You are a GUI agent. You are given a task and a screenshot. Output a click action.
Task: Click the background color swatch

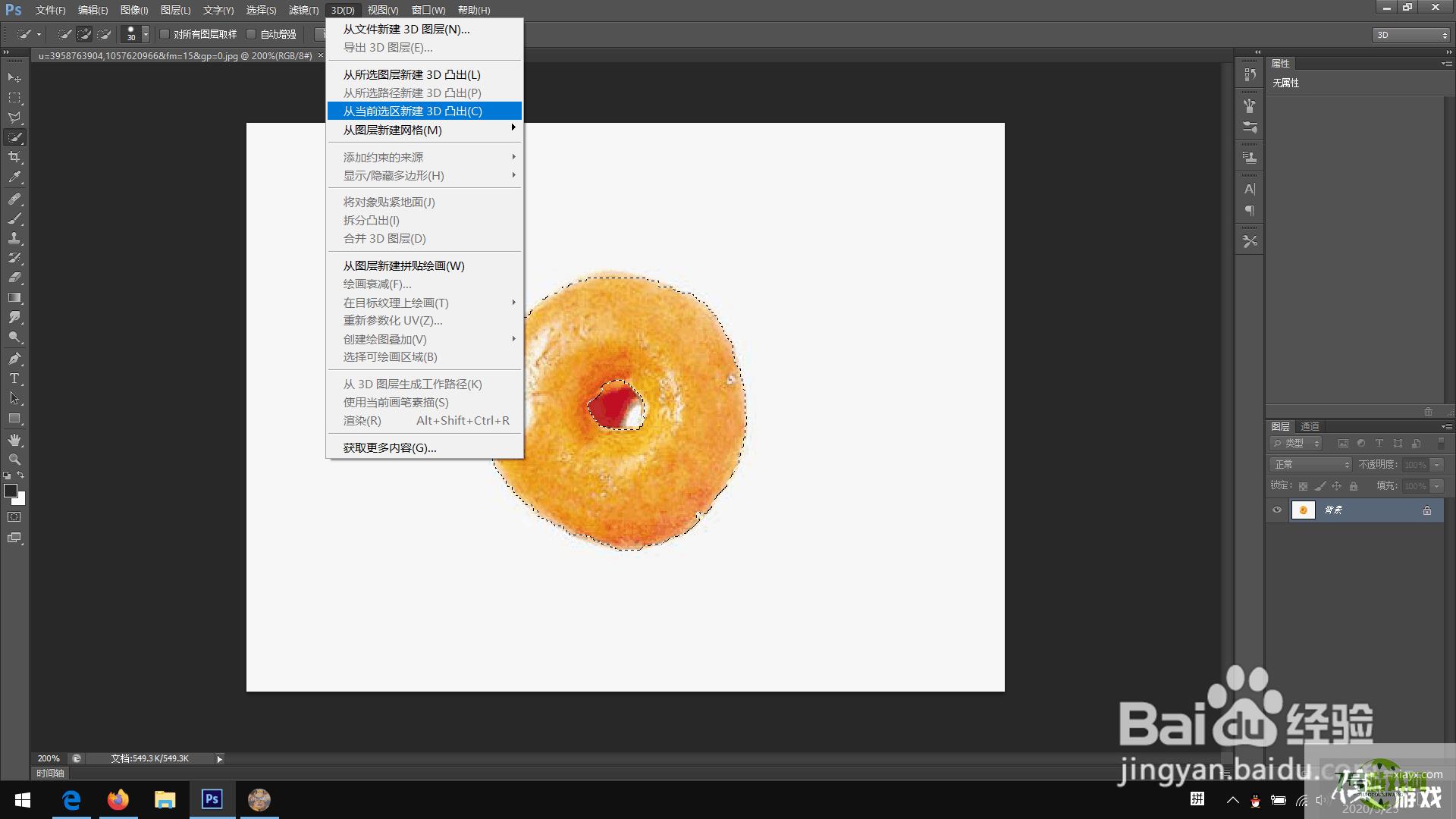coord(21,500)
